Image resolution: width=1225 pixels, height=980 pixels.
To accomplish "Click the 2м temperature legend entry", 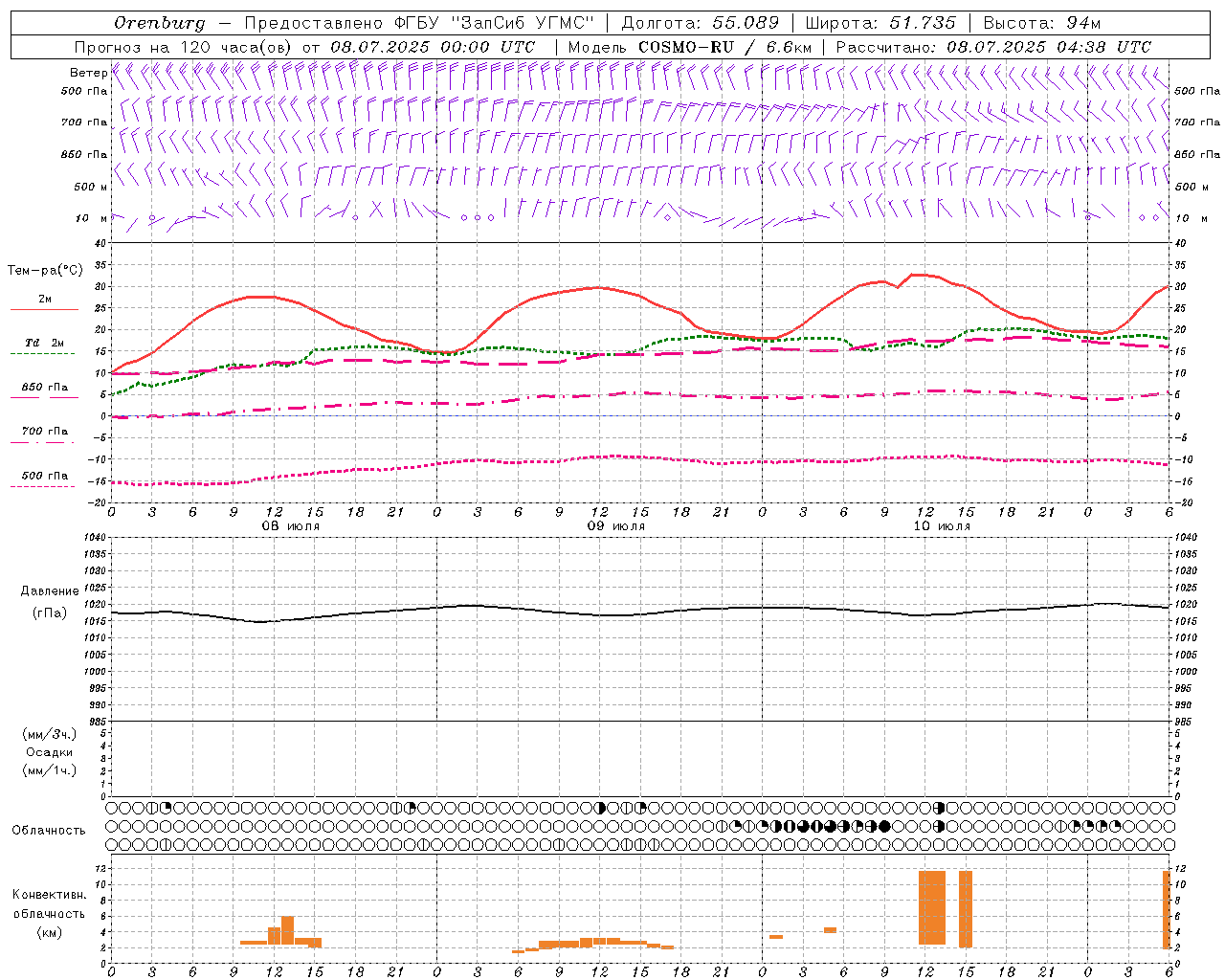I will tap(45, 299).
